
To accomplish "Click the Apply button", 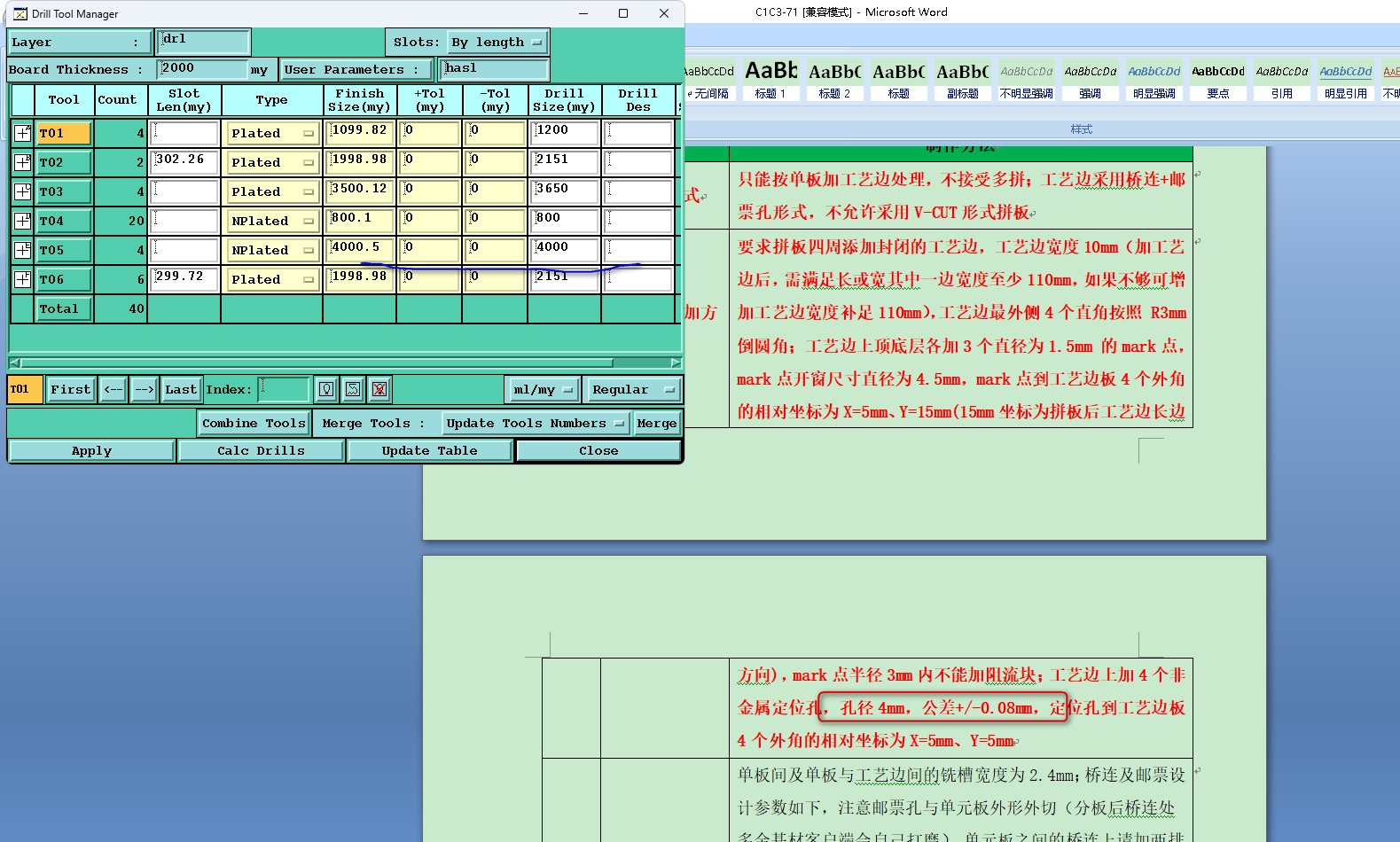I will (x=91, y=450).
